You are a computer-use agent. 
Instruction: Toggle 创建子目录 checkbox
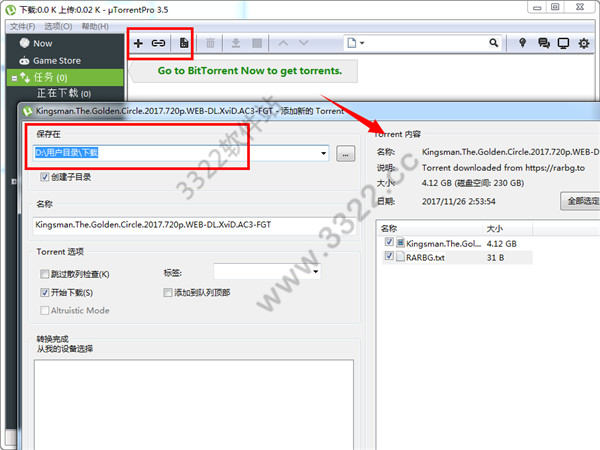point(45,177)
